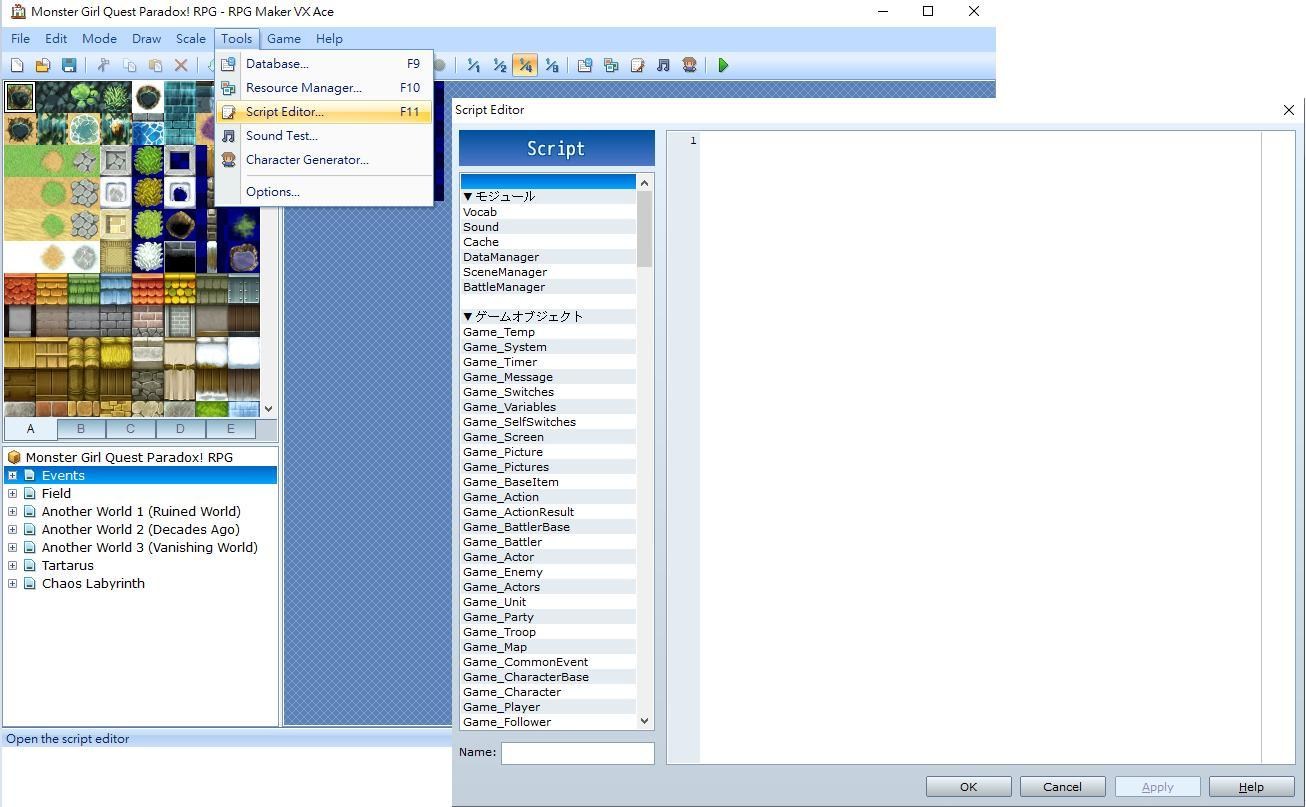1306x807 pixels.
Task: Choose Script Editor... in Tools menu
Action: (x=324, y=112)
